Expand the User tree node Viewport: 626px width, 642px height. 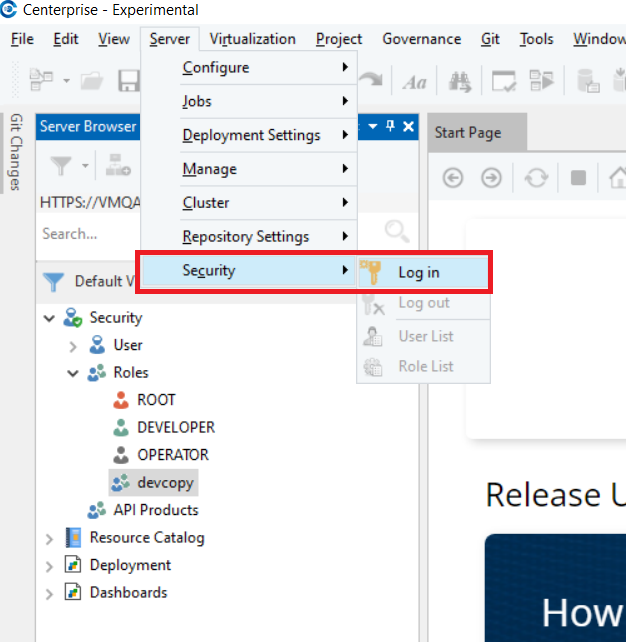(73, 346)
